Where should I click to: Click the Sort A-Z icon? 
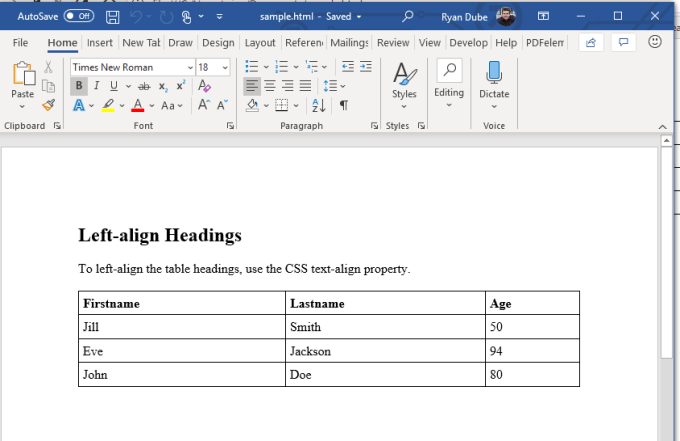pos(319,105)
